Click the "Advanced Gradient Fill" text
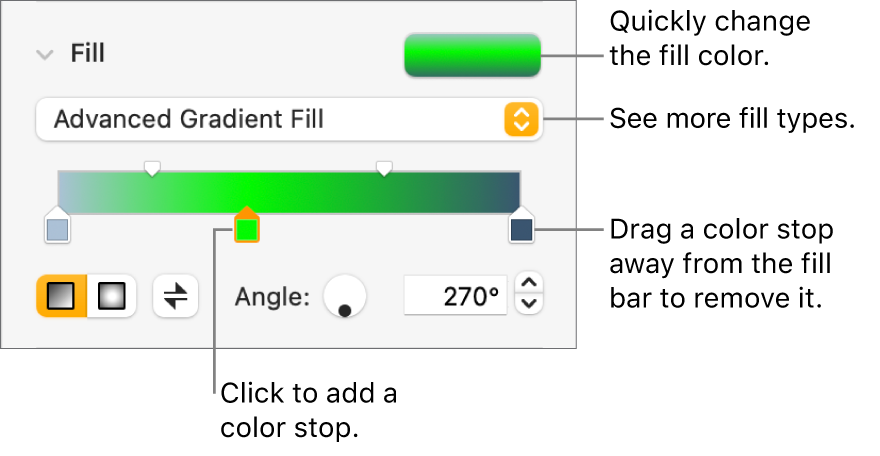 (189, 120)
